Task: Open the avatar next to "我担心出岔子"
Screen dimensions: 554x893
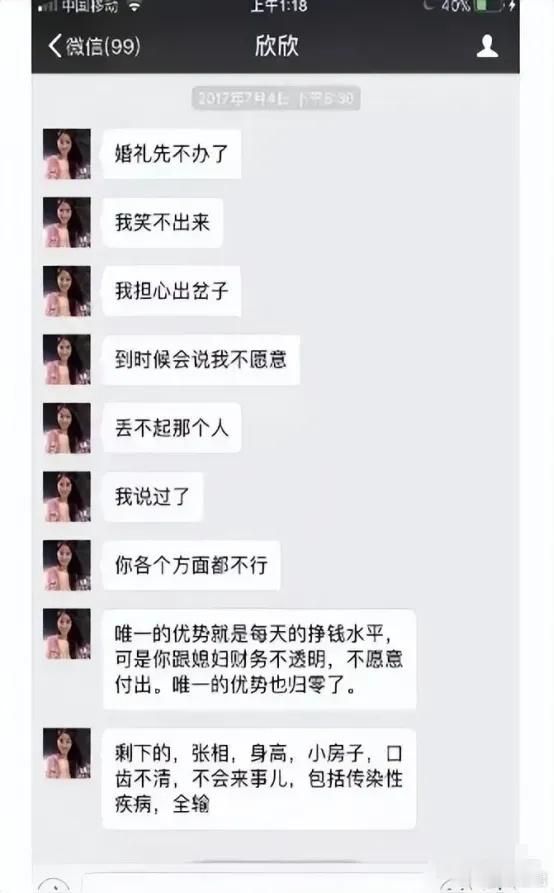Action: 67,291
